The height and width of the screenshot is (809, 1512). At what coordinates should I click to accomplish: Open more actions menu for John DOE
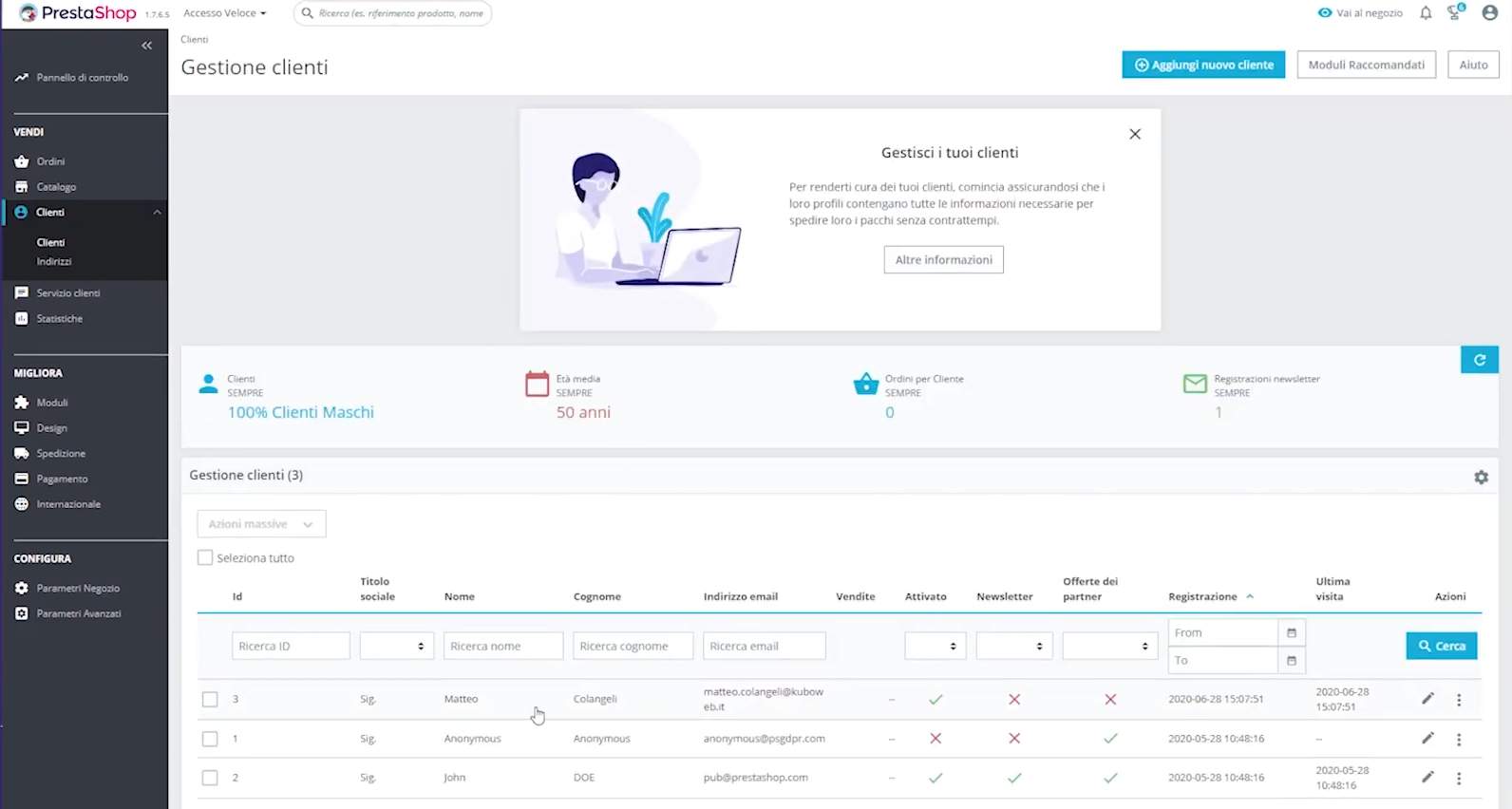tap(1459, 778)
